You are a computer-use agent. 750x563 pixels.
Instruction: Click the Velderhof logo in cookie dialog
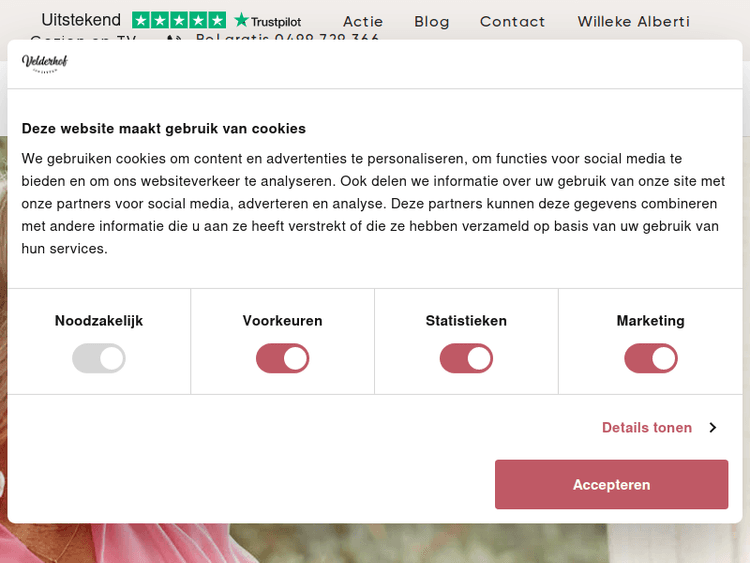(45, 64)
